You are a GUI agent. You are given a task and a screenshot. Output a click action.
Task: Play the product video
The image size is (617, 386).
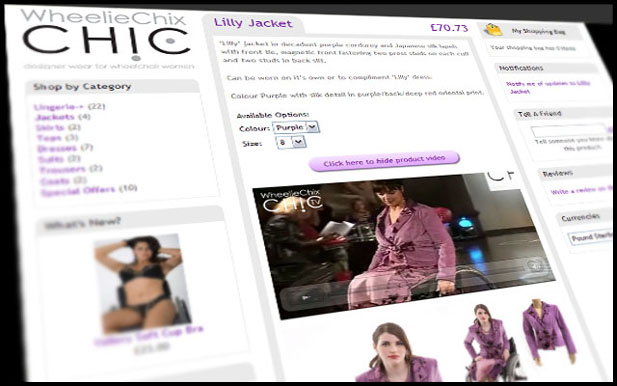[x=306, y=298]
